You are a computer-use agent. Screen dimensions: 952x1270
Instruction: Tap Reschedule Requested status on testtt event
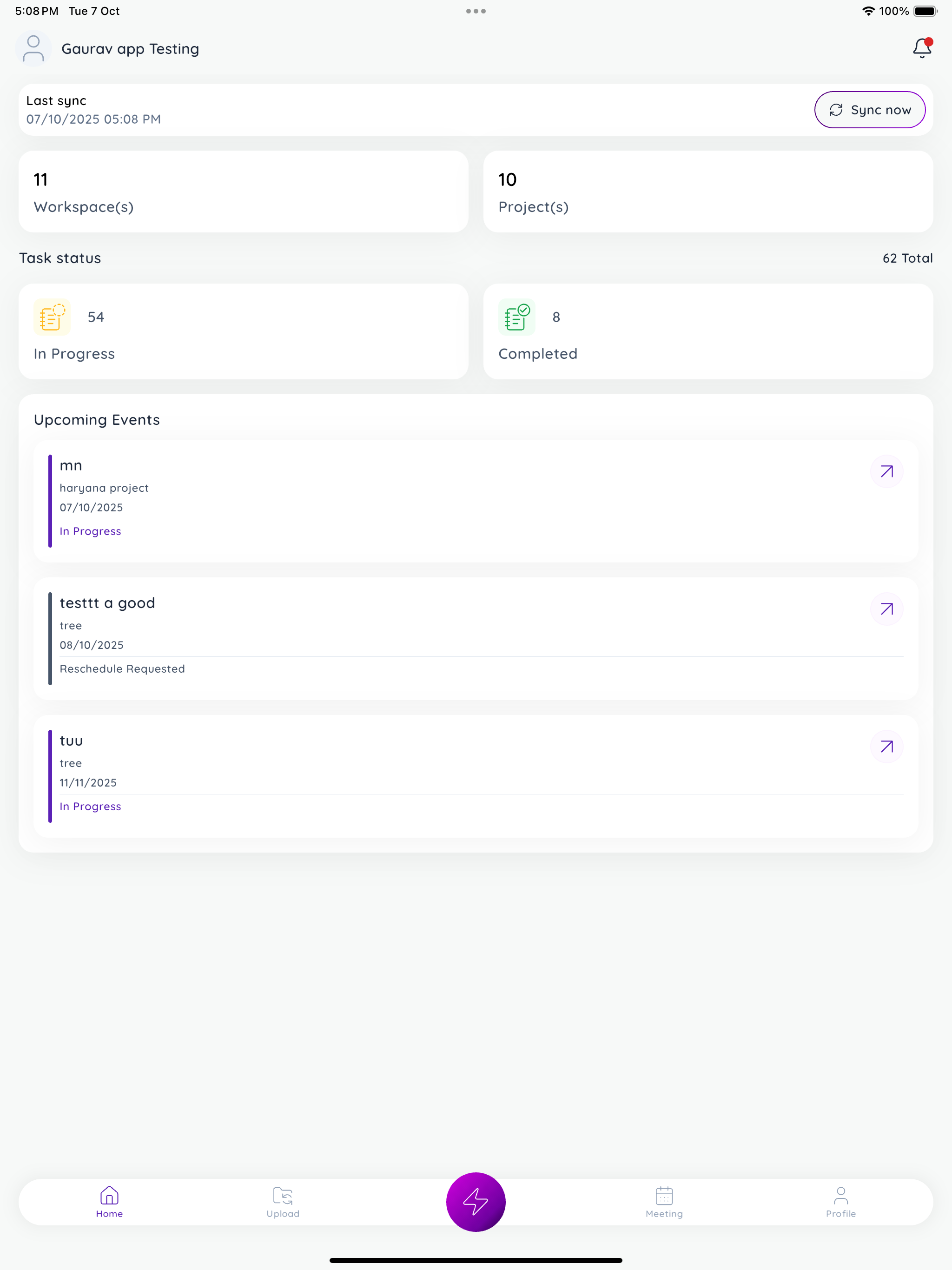coord(122,668)
